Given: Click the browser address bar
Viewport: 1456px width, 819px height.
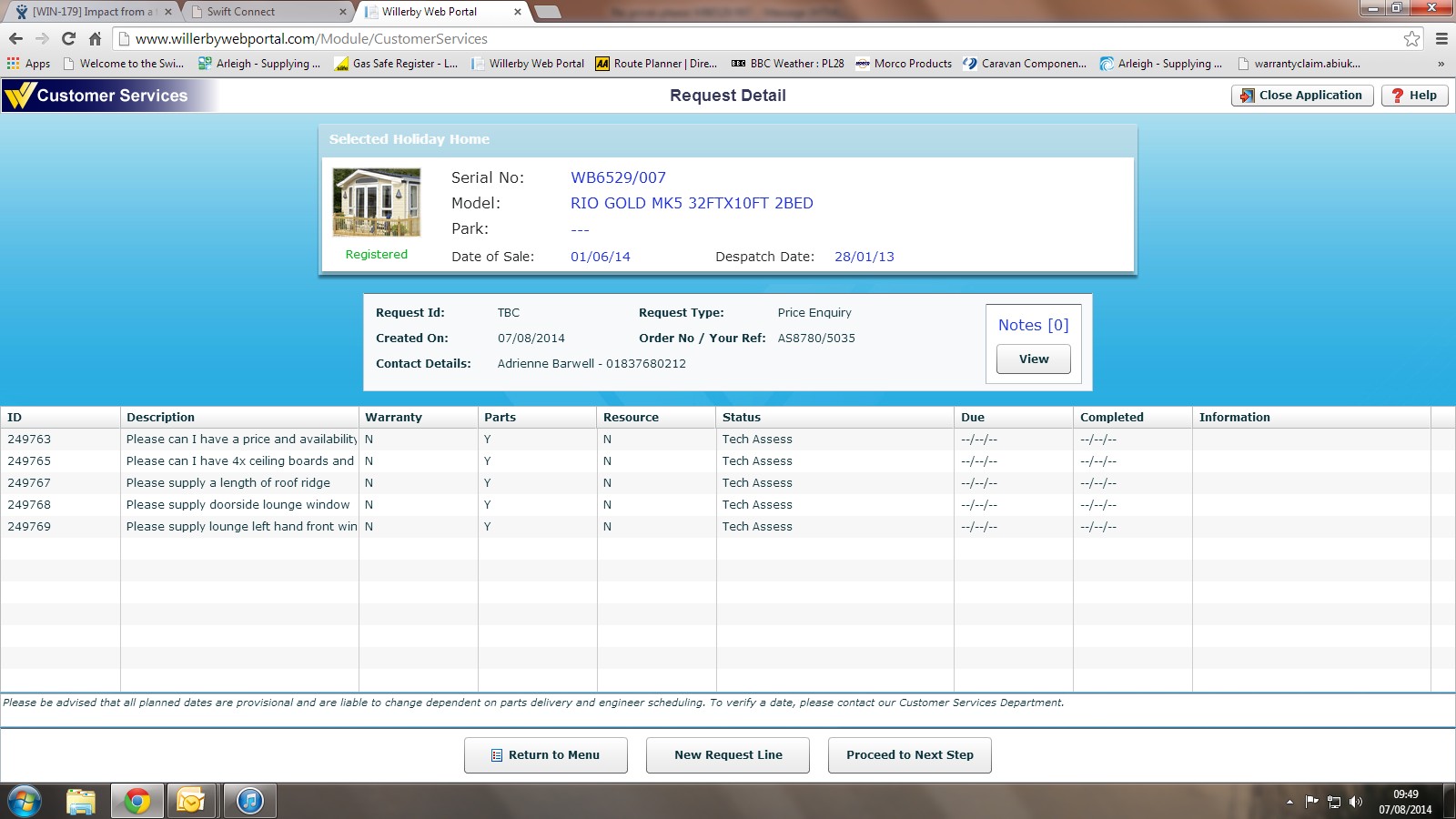Looking at the screenshot, I should (x=728, y=39).
